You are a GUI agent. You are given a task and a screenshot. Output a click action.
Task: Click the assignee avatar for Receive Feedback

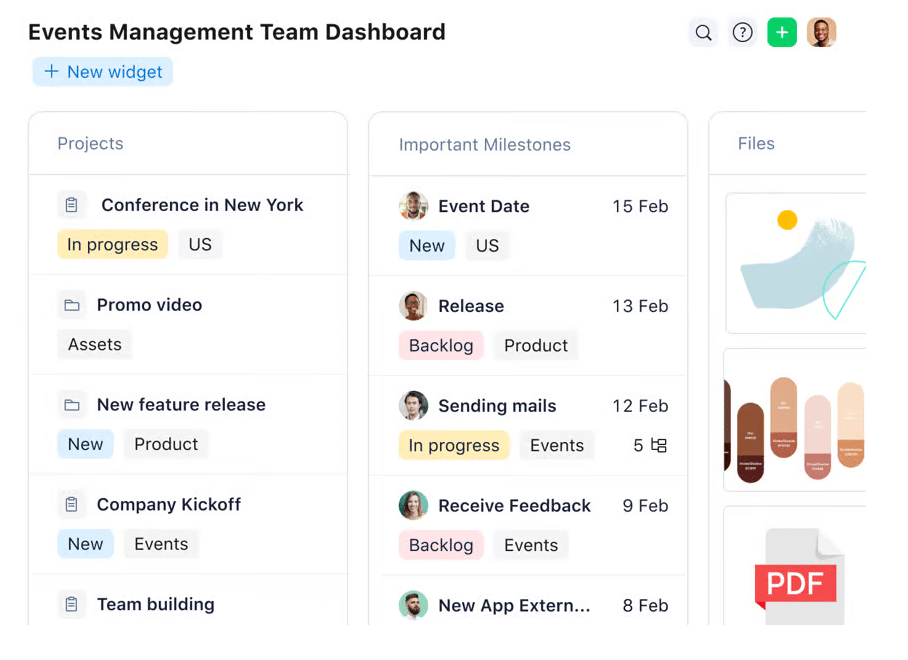tap(413, 505)
